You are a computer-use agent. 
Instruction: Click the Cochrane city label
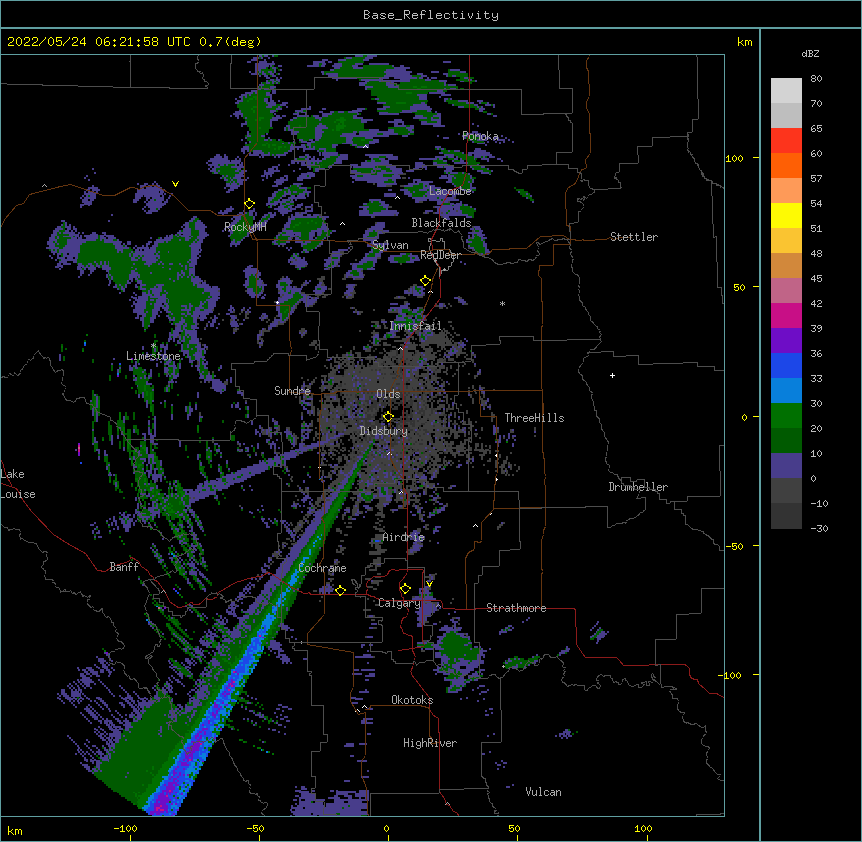[322, 568]
